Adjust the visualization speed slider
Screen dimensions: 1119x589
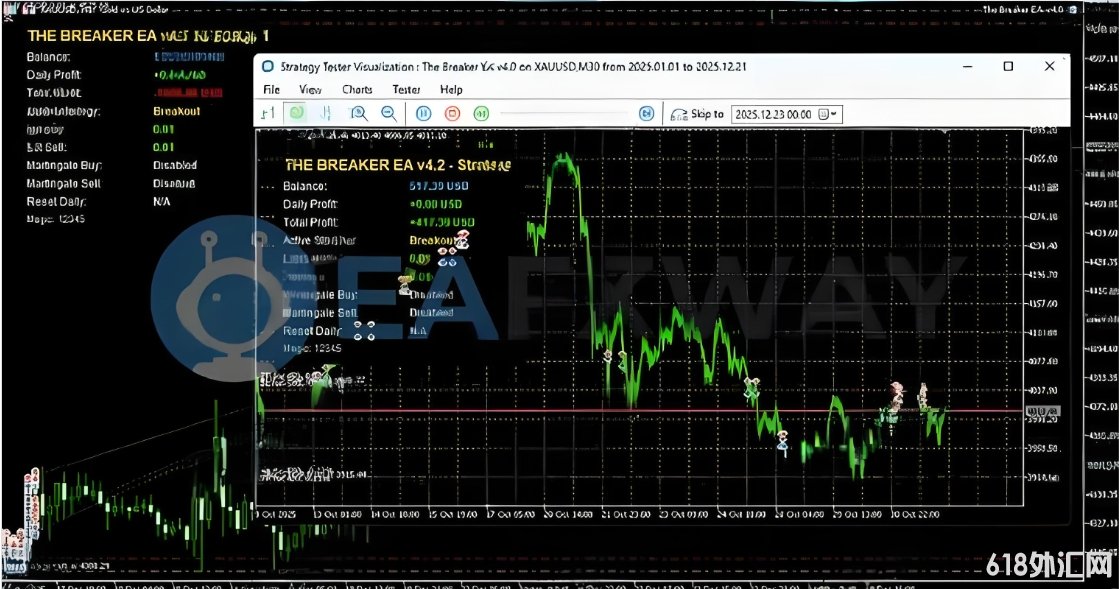[564, 114]
